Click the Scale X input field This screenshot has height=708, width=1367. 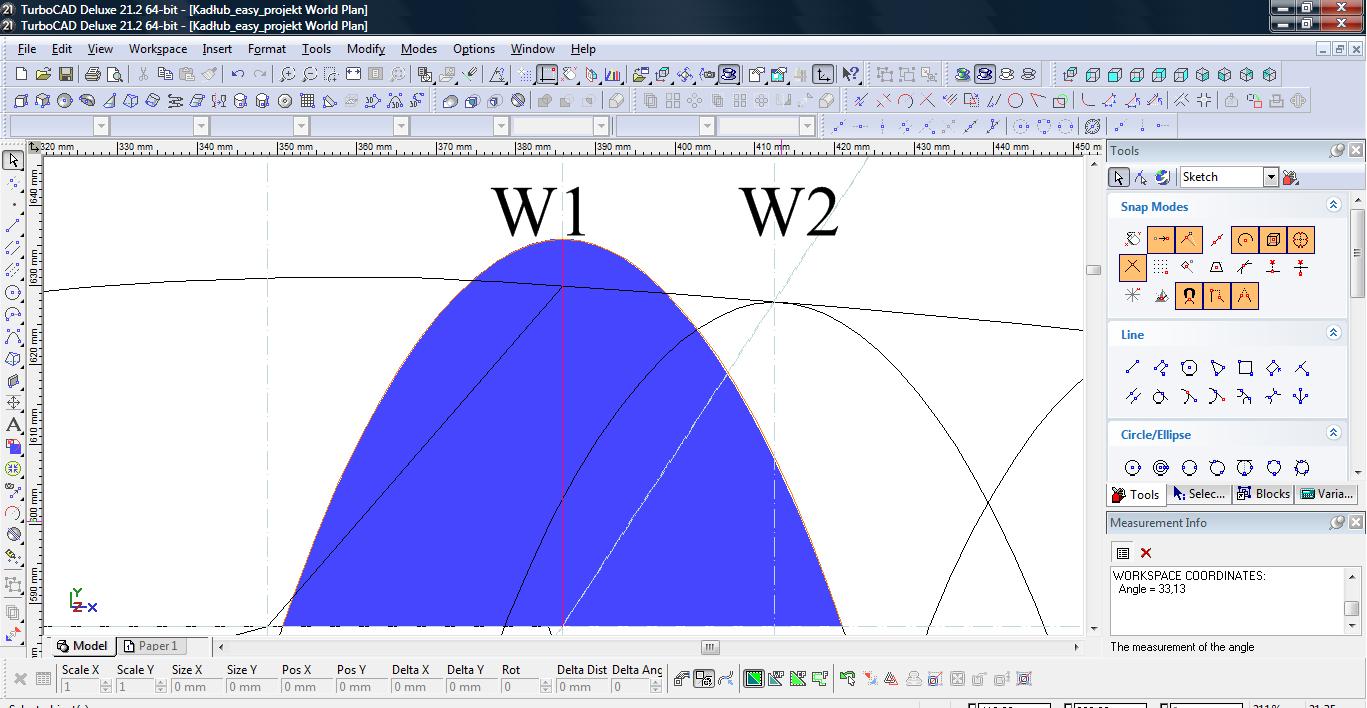[x=80, y=687]
